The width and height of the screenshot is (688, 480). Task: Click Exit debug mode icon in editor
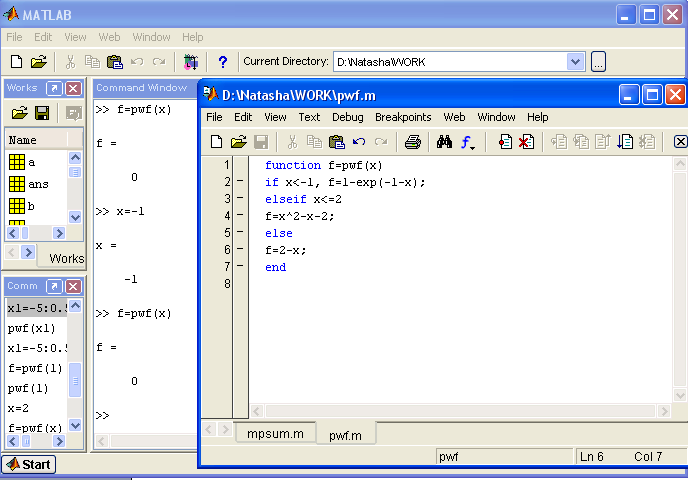[x=647, y=142]
